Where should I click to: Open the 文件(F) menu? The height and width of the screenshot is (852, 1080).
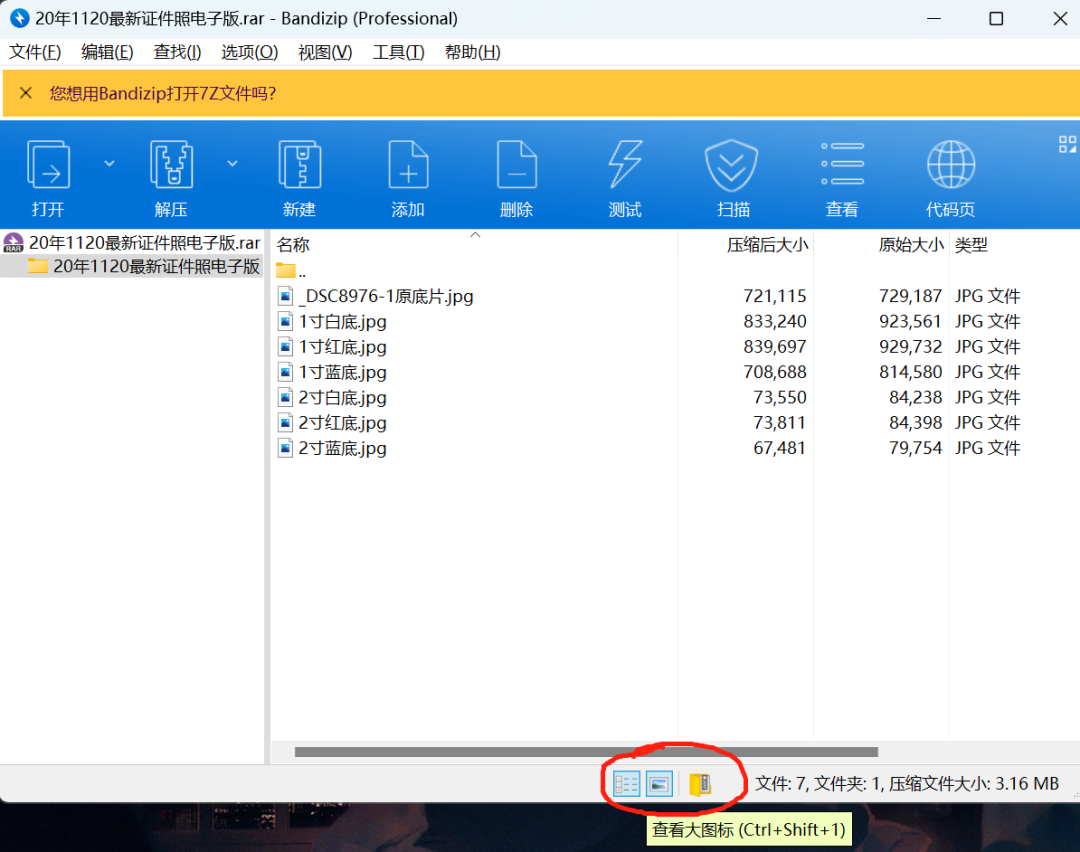click(34, 52)
